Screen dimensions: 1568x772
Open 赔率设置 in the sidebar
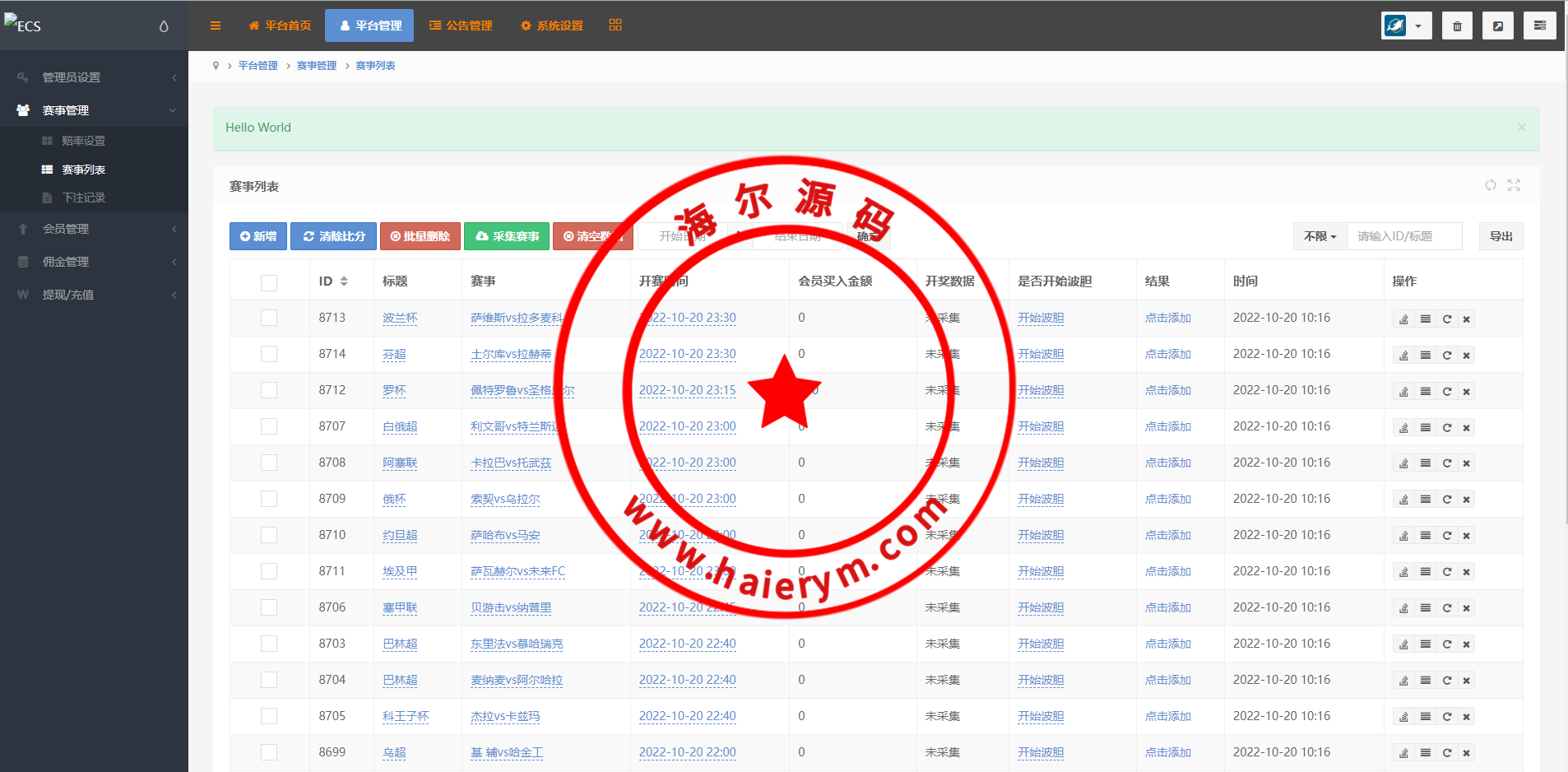point(83,141)
